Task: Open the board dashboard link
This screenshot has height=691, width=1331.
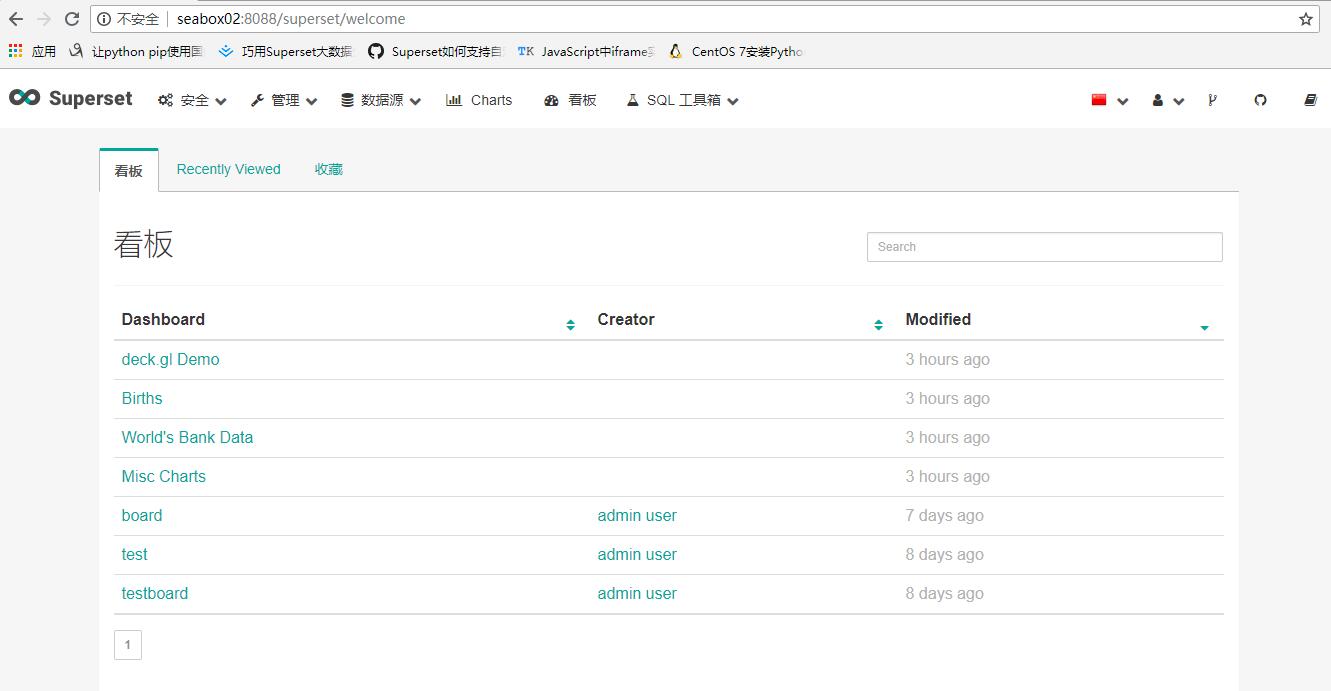Action: pos(142,515)
